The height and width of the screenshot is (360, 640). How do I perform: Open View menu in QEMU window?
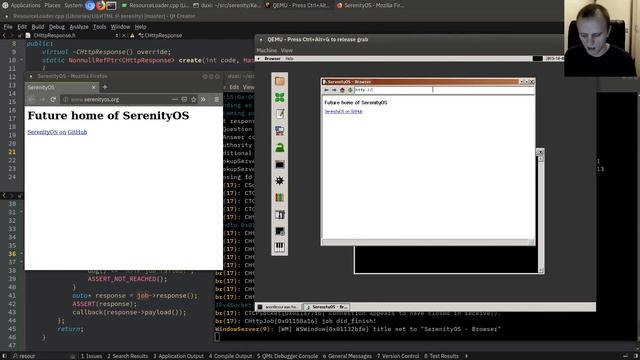[287, 51]
